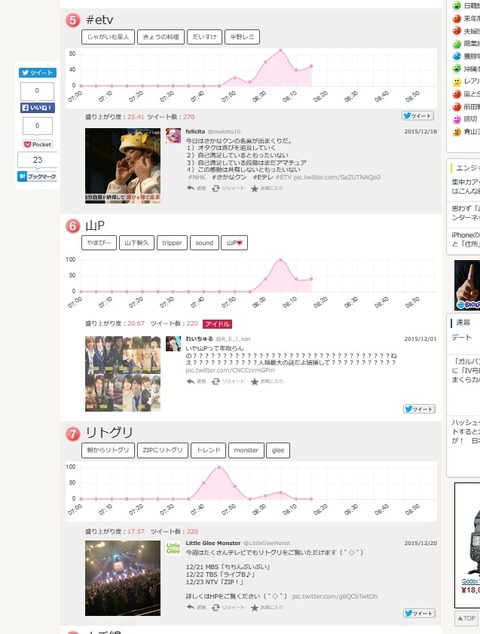Image resolution: width=480 pixels, height=634 pixels.
Task: Open the れいちゅる username link
Action: 199,339
